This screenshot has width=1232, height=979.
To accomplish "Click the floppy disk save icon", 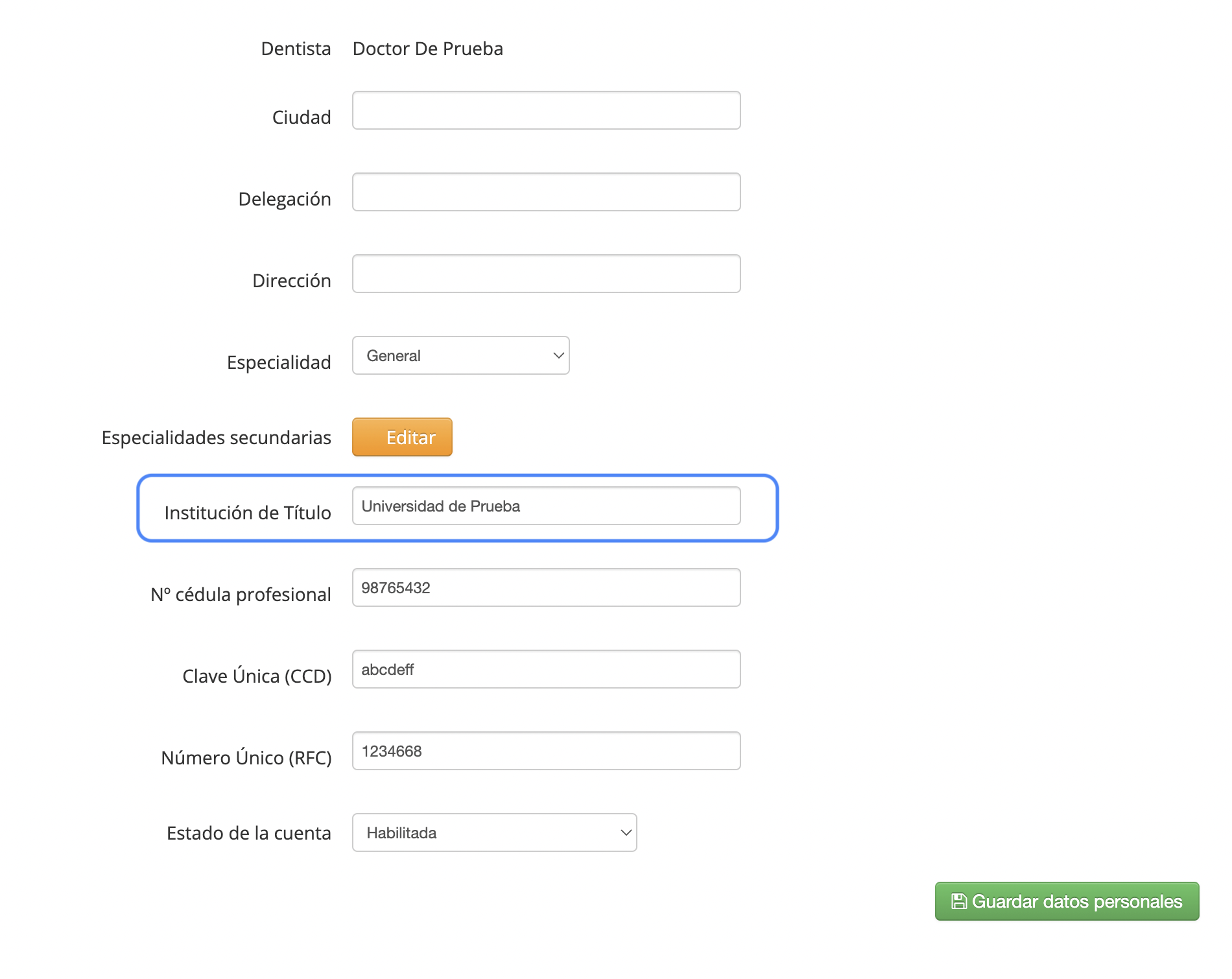I will (x=959, y=901).
